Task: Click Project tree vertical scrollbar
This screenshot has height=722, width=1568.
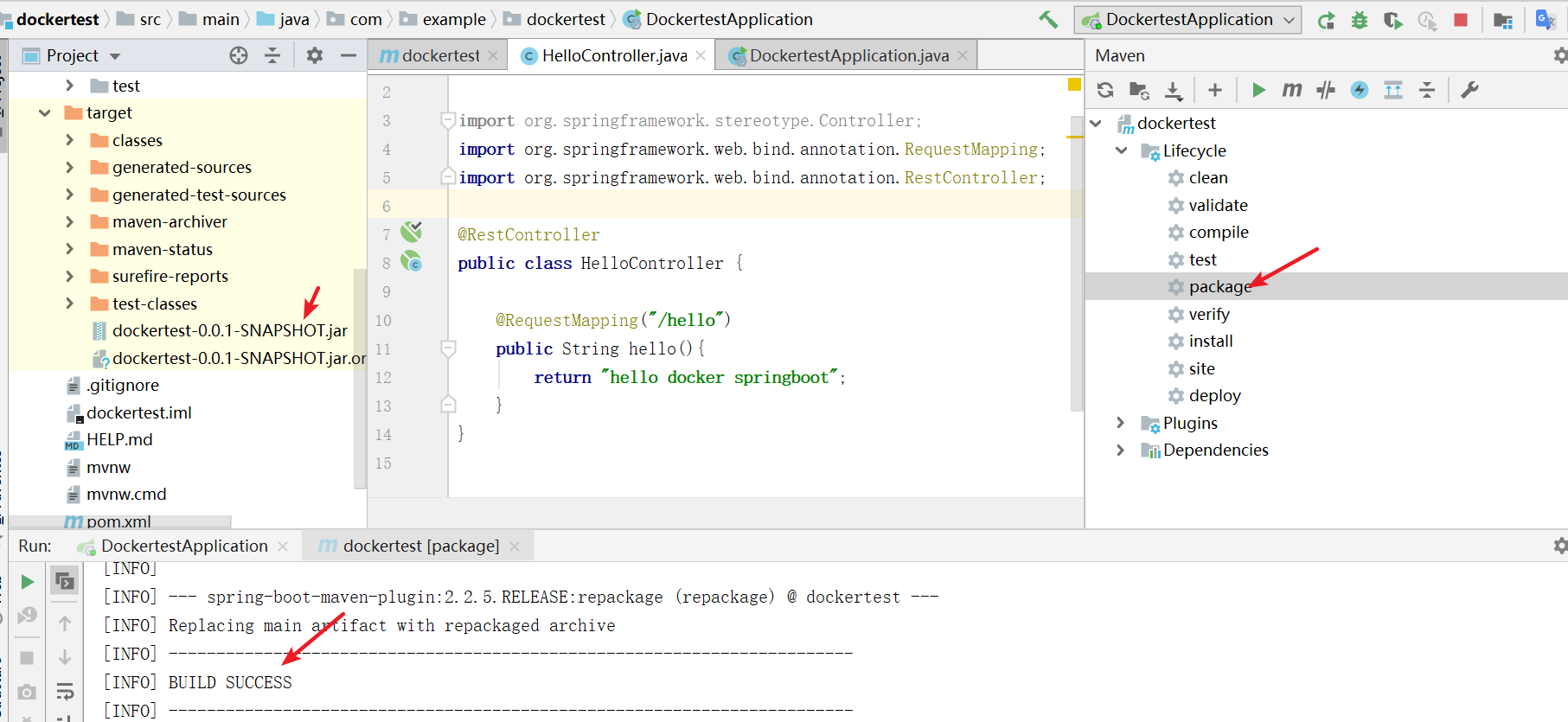Action: coord(360,378)
